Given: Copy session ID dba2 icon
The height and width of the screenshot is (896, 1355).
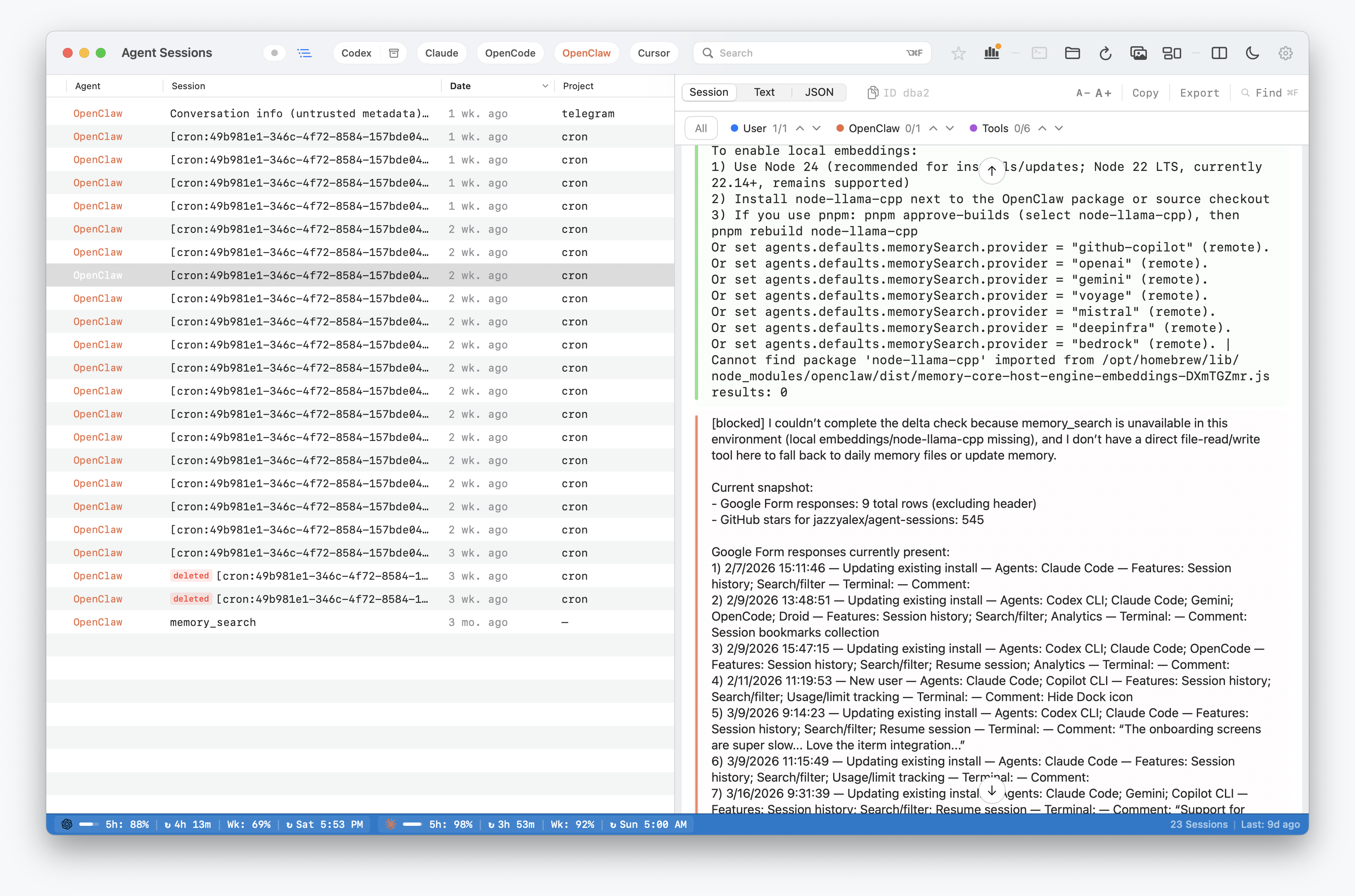Looking at the screenshot, I should click(872, 92).
